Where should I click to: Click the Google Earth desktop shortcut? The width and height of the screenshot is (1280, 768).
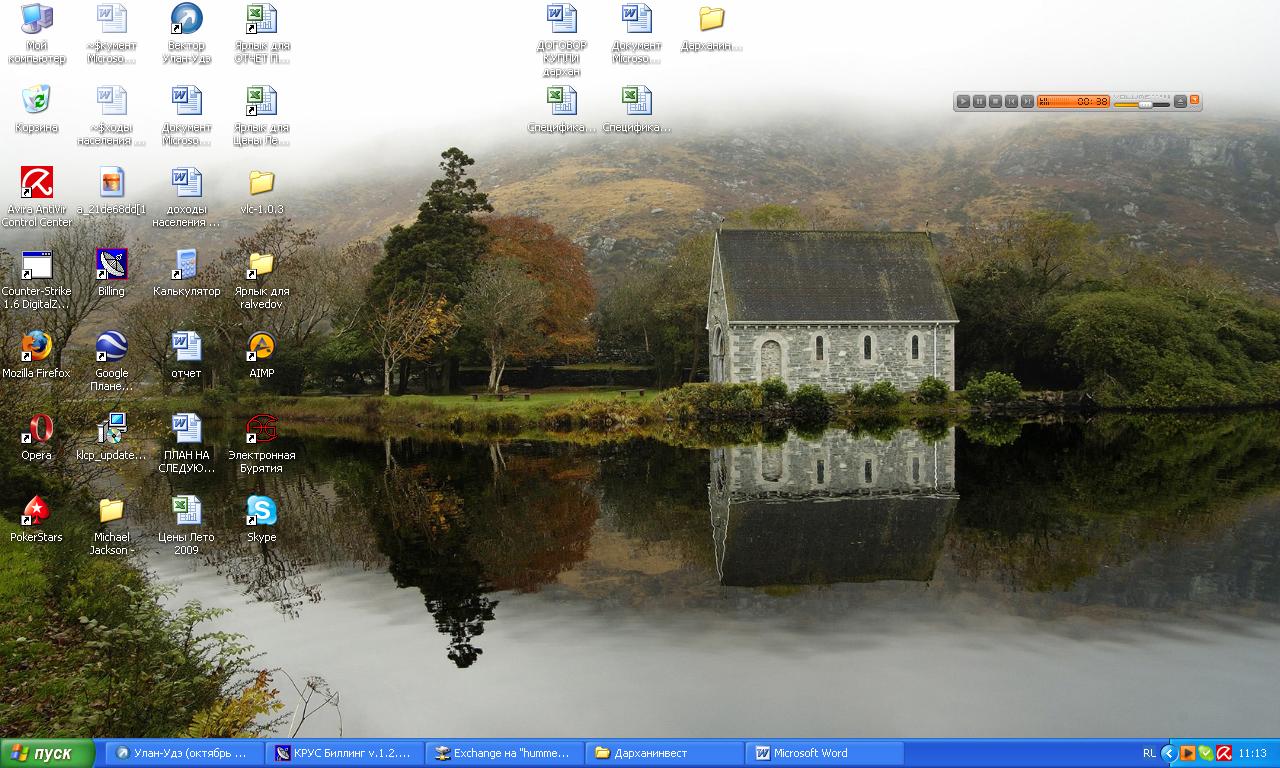pyautogui.click(x=111, y=347)
